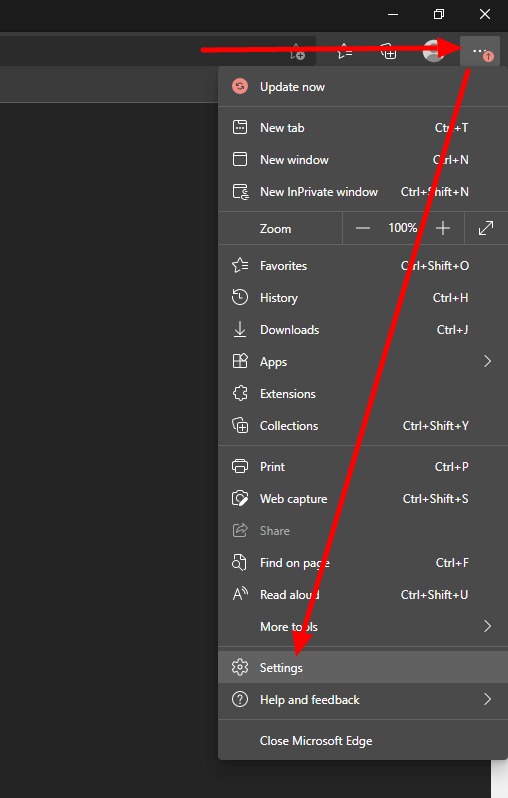Zoom out with the minus button

(x=362, y=228)
